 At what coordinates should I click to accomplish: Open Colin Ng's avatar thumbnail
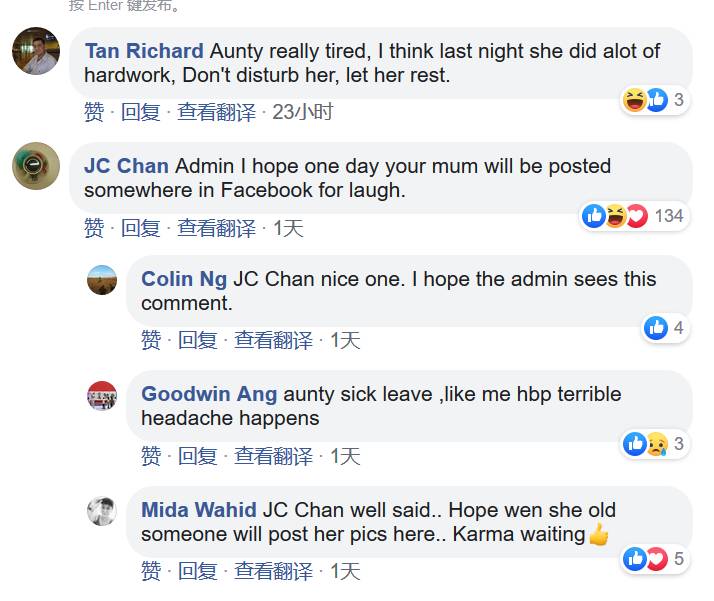pos(102,280)
